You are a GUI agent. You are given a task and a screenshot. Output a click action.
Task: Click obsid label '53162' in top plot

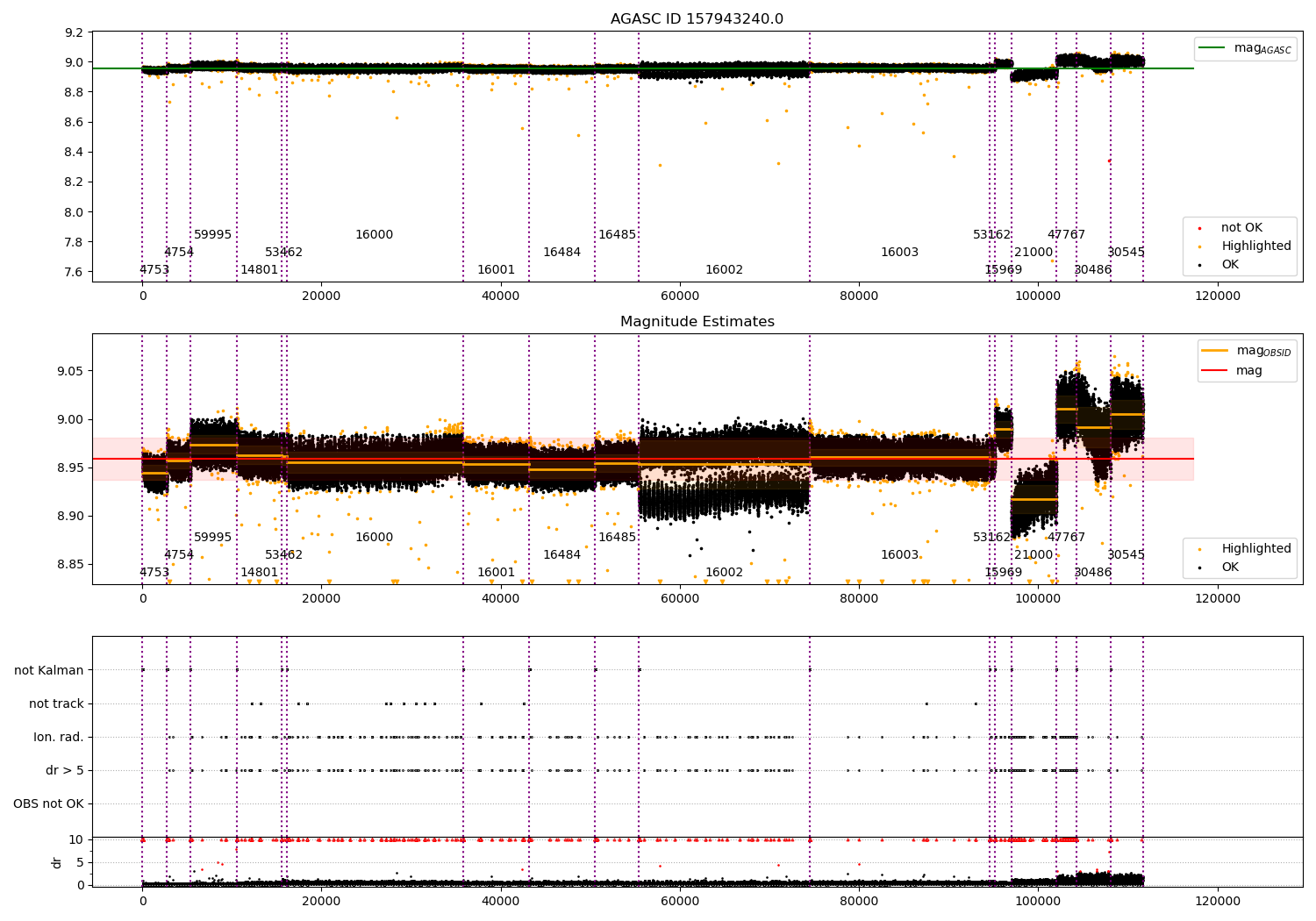(x=992, y=235)
